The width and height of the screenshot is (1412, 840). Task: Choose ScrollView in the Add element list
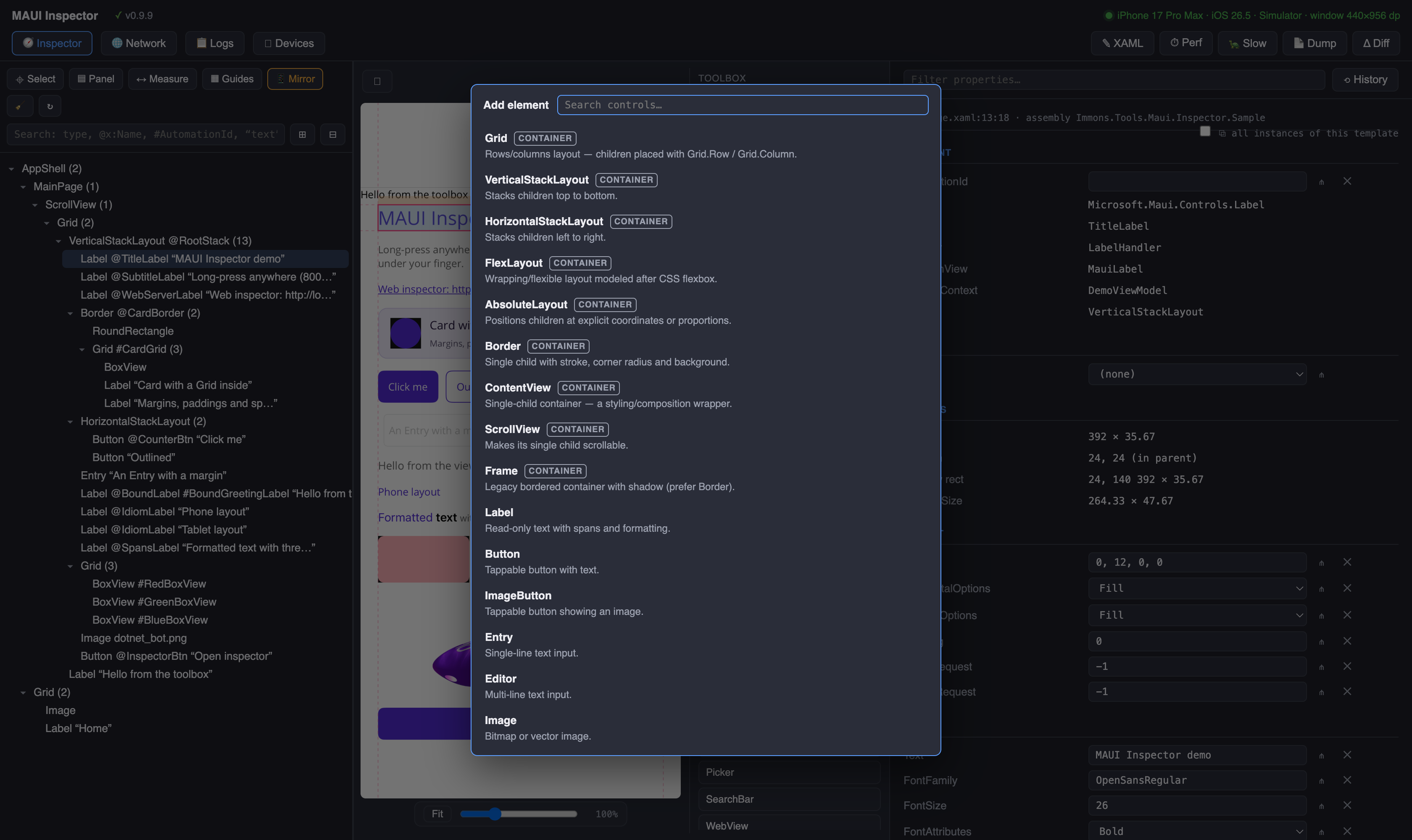tap(706, 437)
